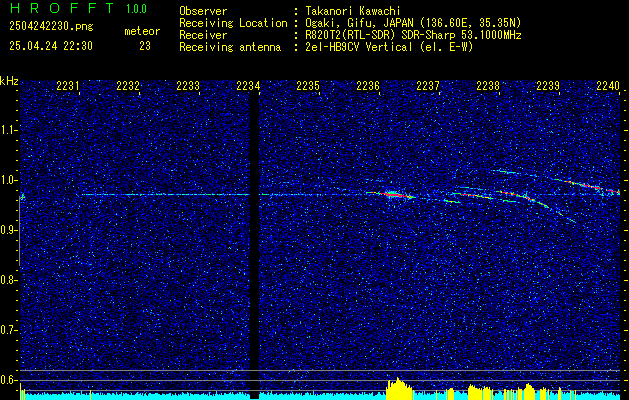Click the 2235 time marker
The width and height of the screenshot is (629, 400).
pos(308,86)
